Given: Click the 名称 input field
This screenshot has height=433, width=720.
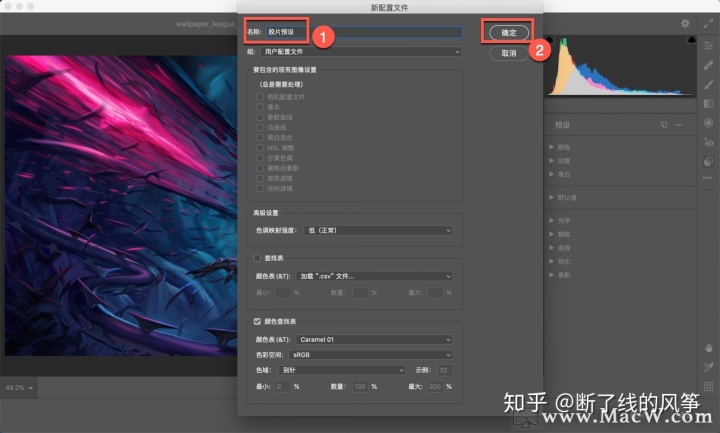Looking at the screenshot, I should (364, 32).
